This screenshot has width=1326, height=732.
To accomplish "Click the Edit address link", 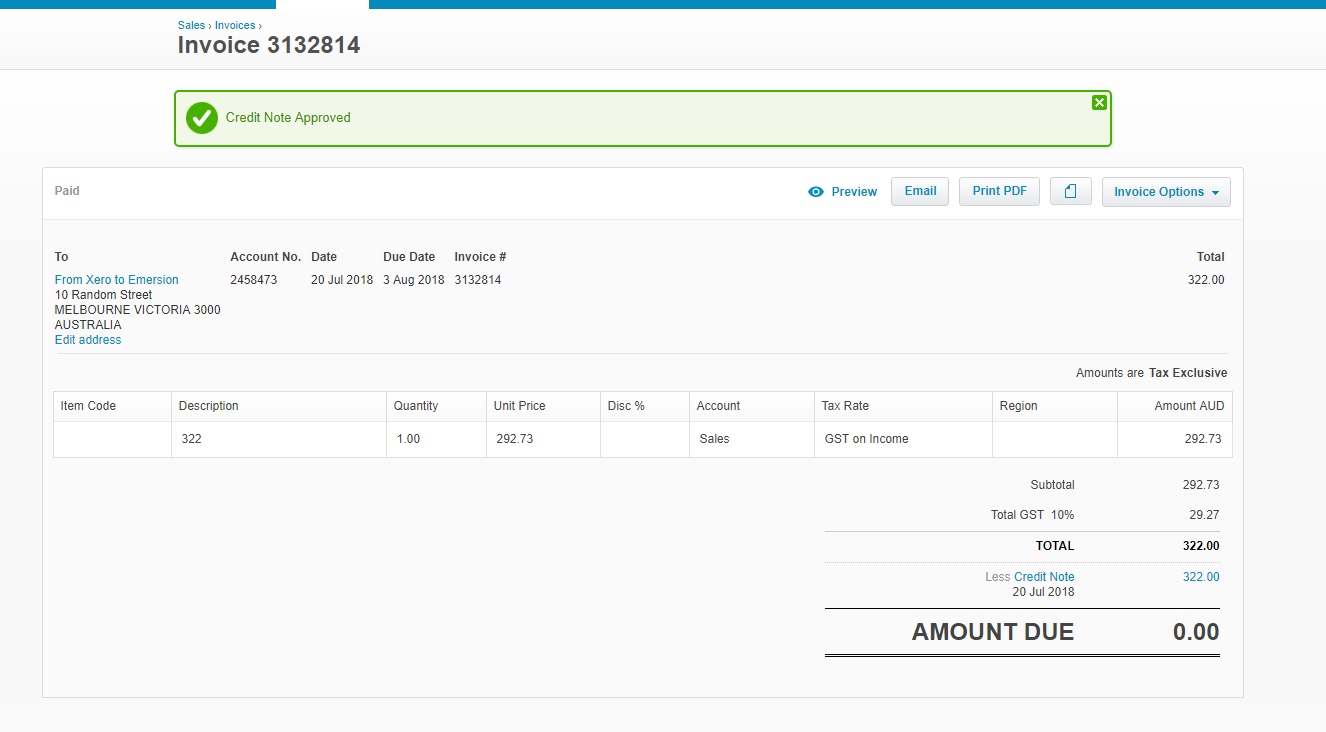I will point(88,340).
